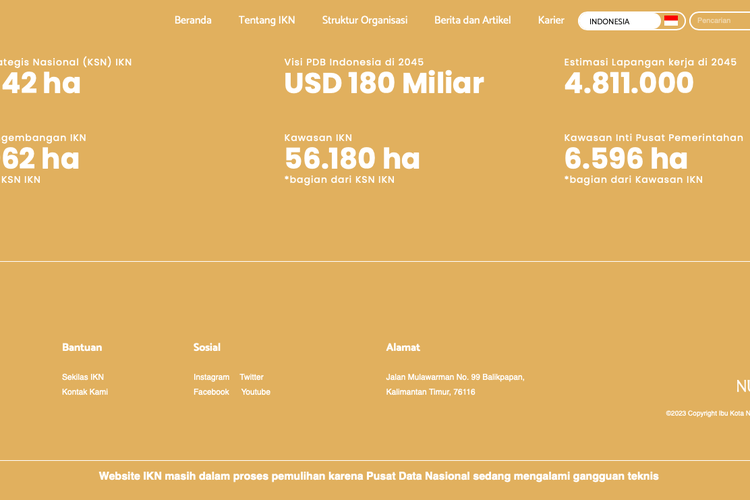Open Struktur Organisasi in navigation
This screenshot has width=750, height=500.
(x=364, y=20)
